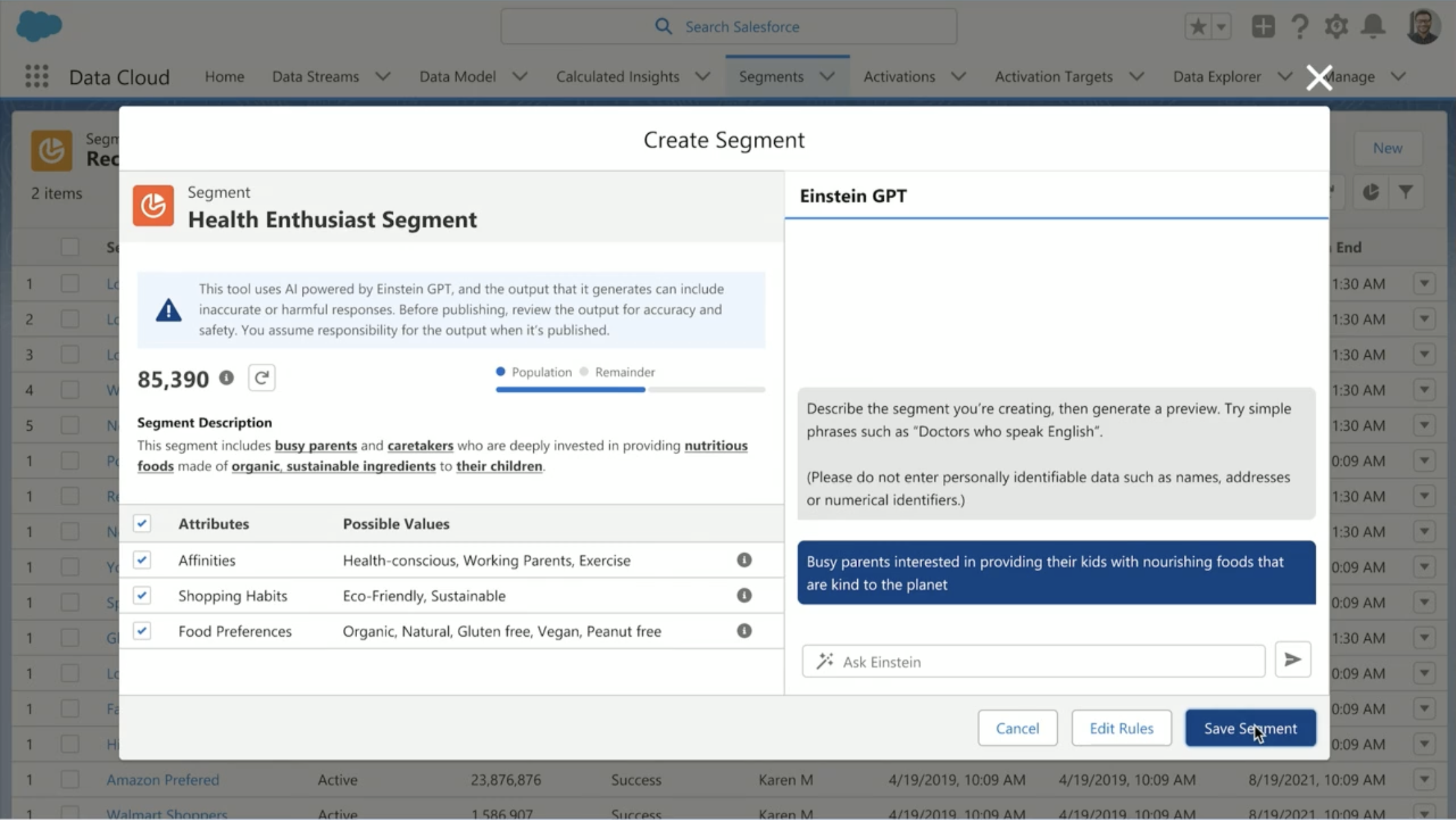Click the Population progress bar
The height and width of the screenshot is (820, 1456).
click(570, 390)
